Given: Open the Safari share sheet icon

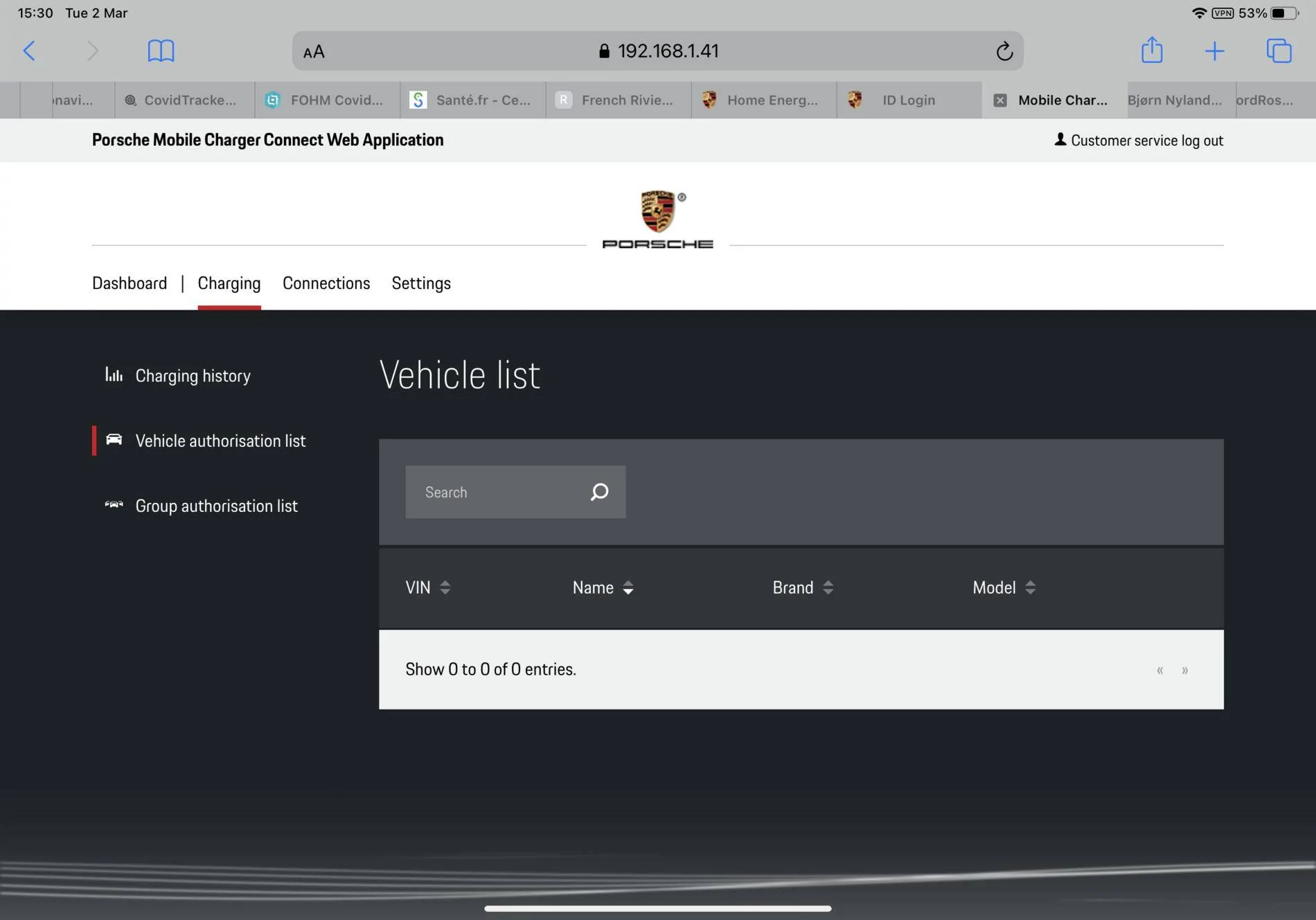Looking at the screenshot, I should (1152, 50).
